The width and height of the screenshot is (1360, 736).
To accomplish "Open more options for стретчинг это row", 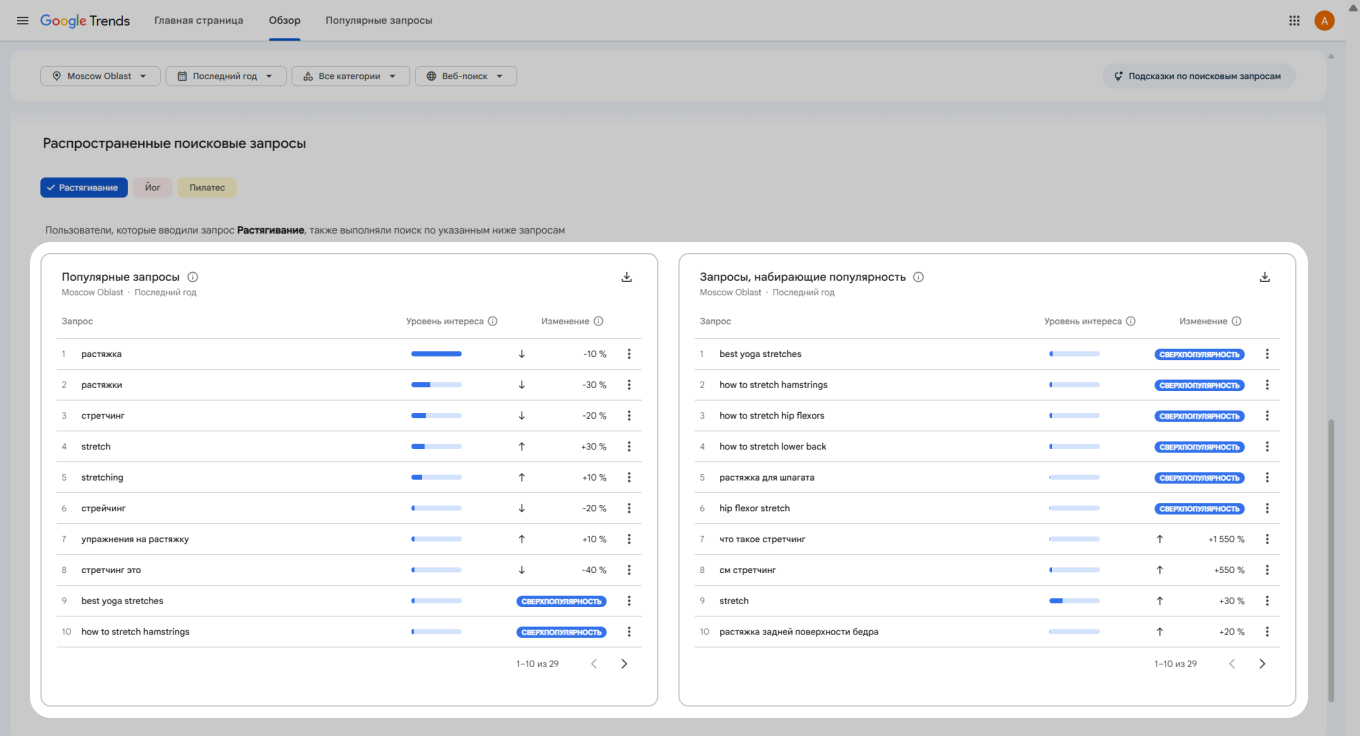I will click(629, 570).
